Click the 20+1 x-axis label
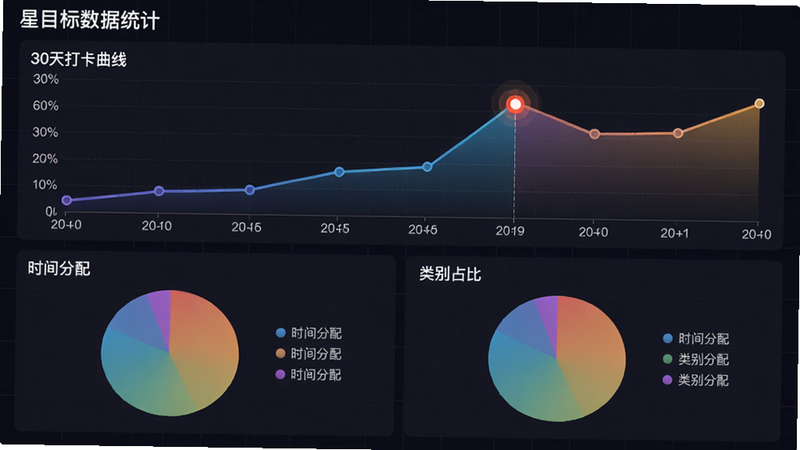 click(674, 233)
